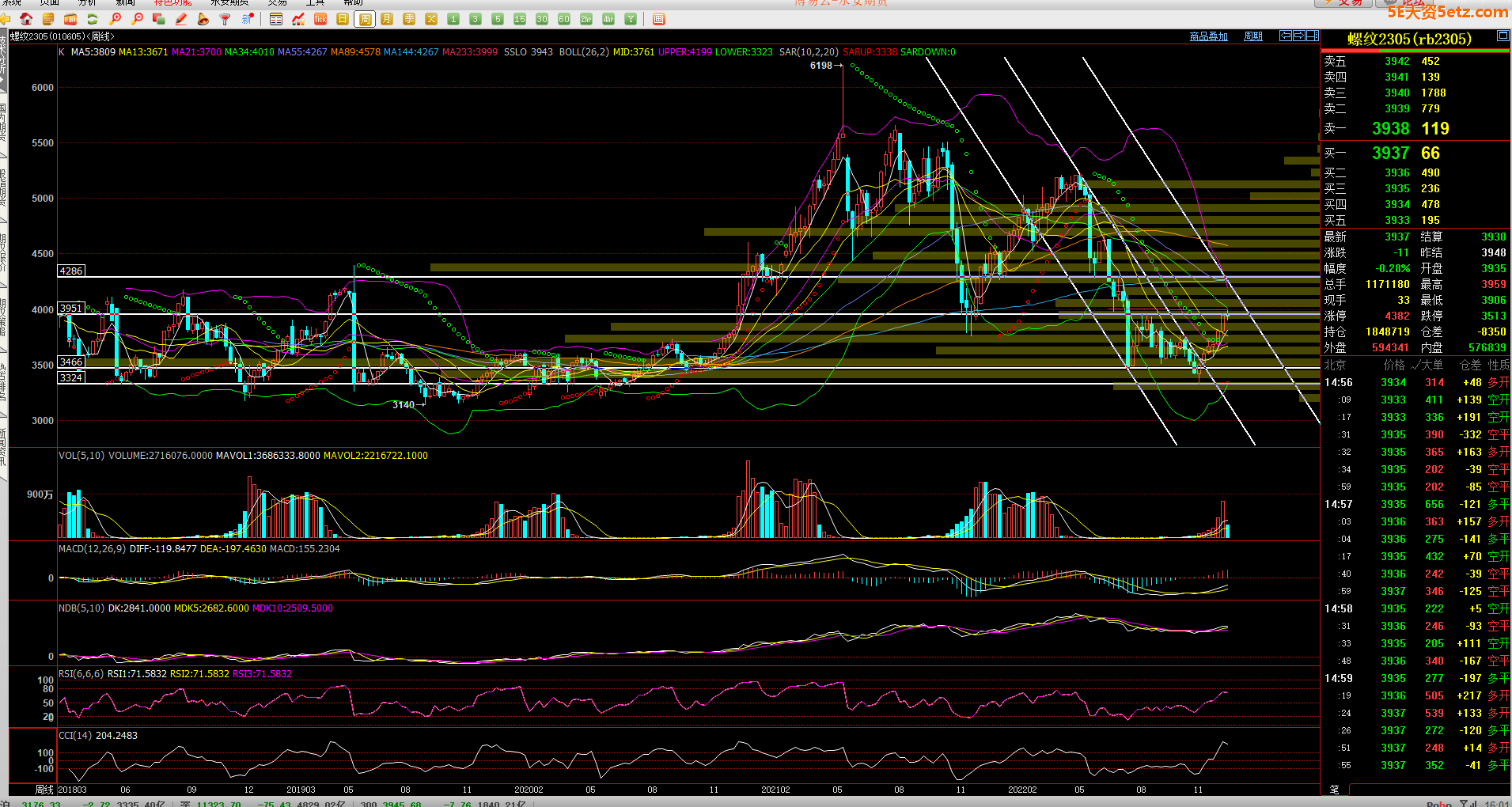Switch to daily 日 period
This screenshot has width=1512, height=807.
(x=343, y=19)
